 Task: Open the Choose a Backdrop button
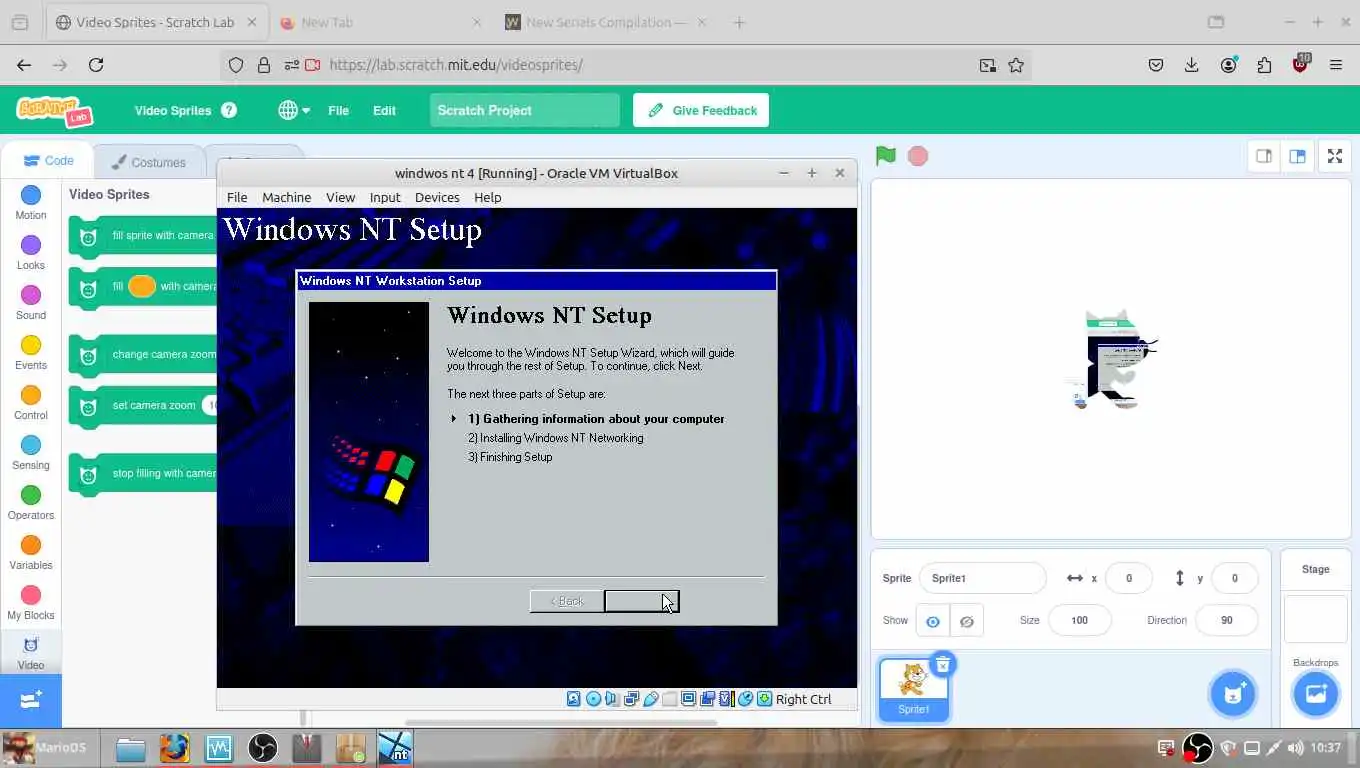pos(1315,694)
